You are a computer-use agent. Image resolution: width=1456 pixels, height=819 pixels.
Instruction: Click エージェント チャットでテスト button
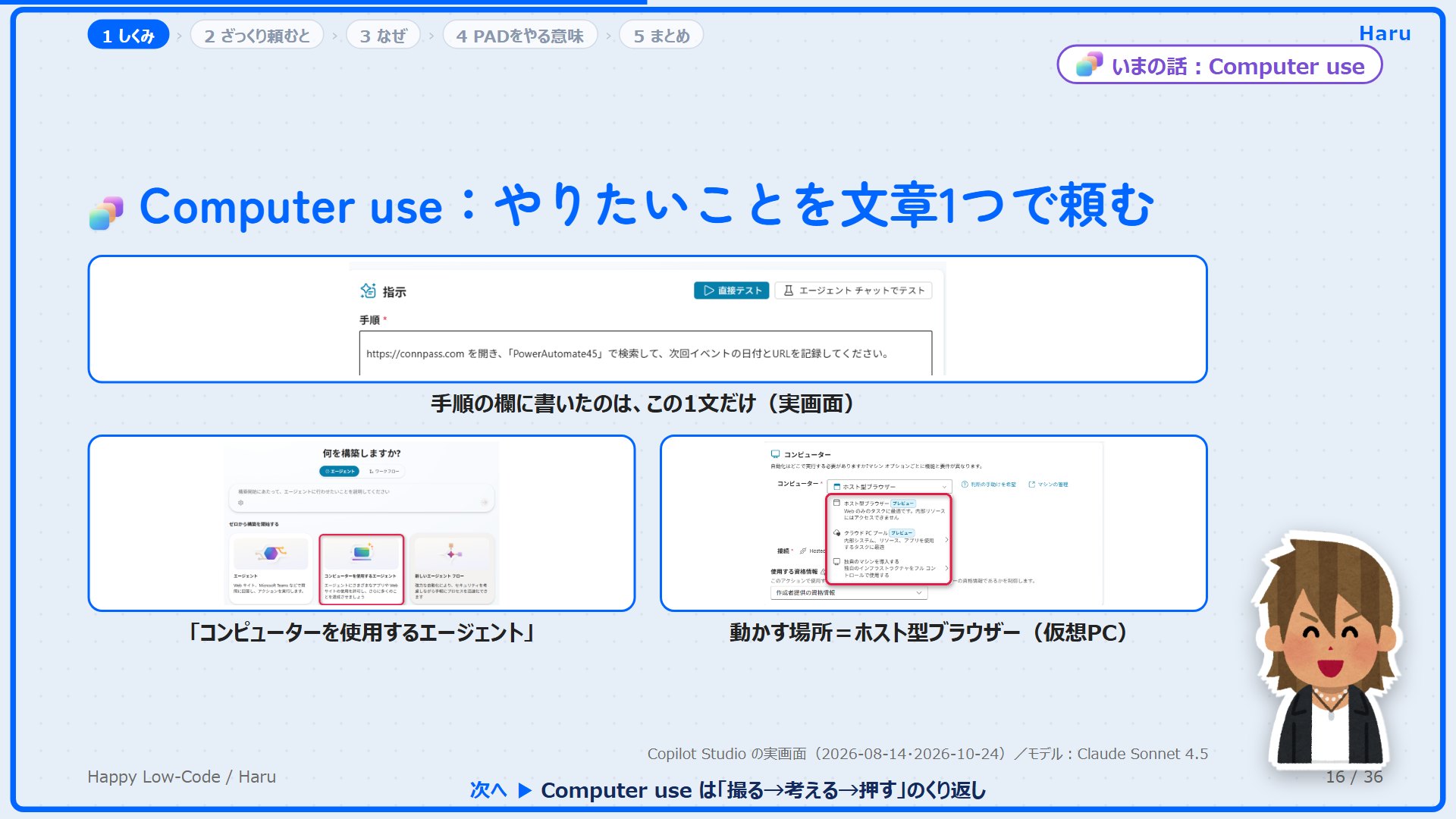[x=853, y=290]
